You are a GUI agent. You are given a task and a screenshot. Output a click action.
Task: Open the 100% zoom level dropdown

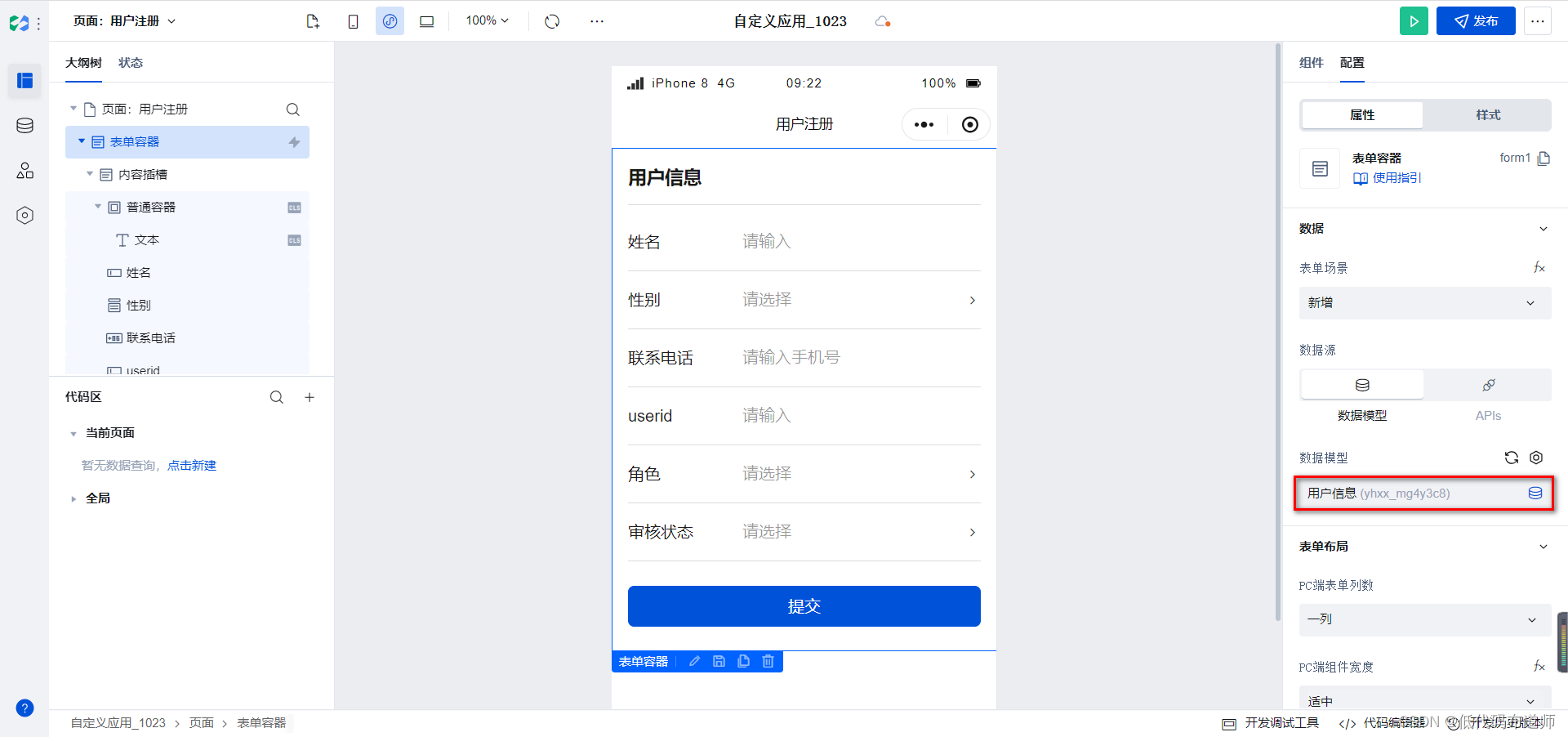pyautogui.click(x=487, y=21)
